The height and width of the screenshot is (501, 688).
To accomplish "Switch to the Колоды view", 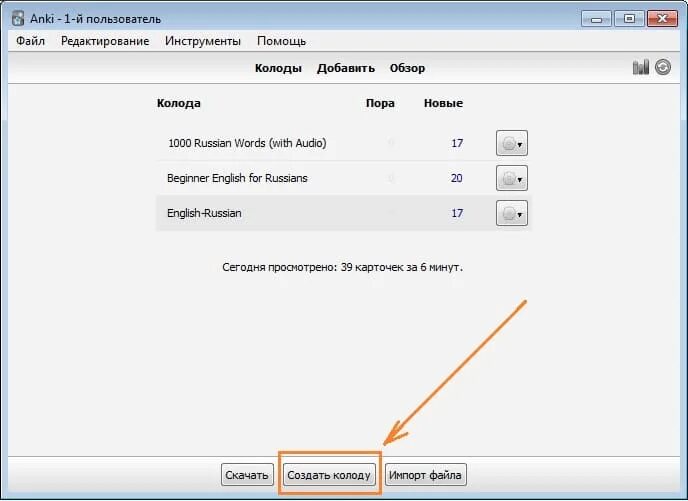I will (x=278, y=68).
